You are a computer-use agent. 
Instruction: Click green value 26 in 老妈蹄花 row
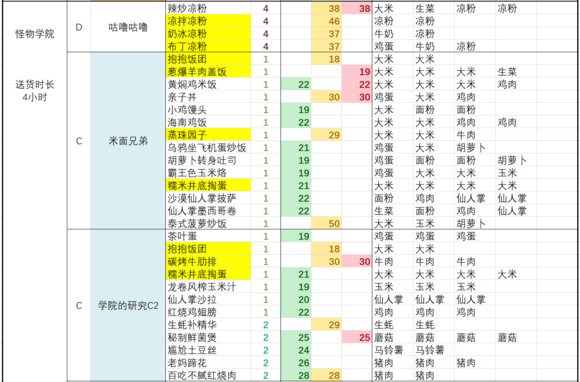[296, 363]
